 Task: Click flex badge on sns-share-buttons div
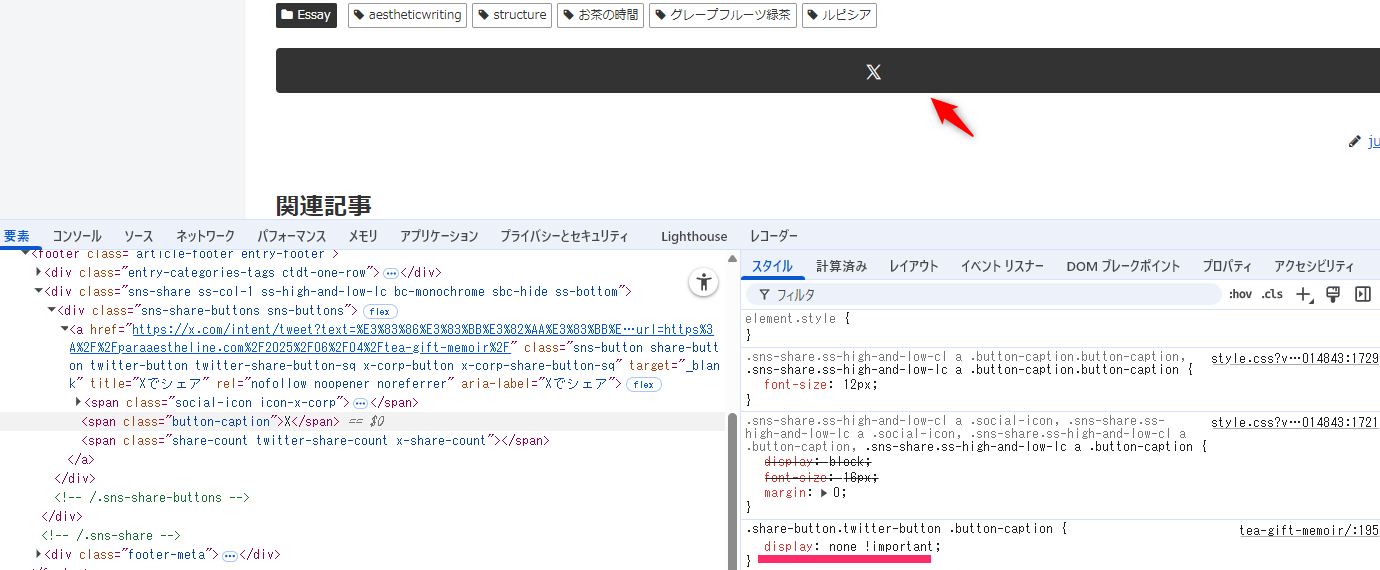(x=380, y=311)
